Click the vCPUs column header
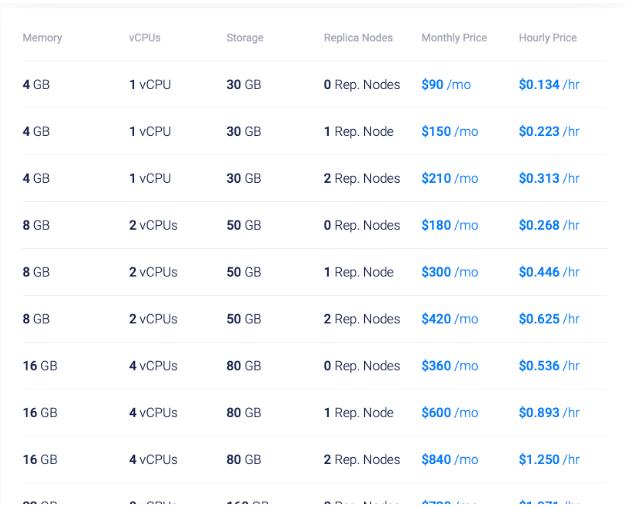Screen dimensions: 625x508 click(x=144, y=38)
